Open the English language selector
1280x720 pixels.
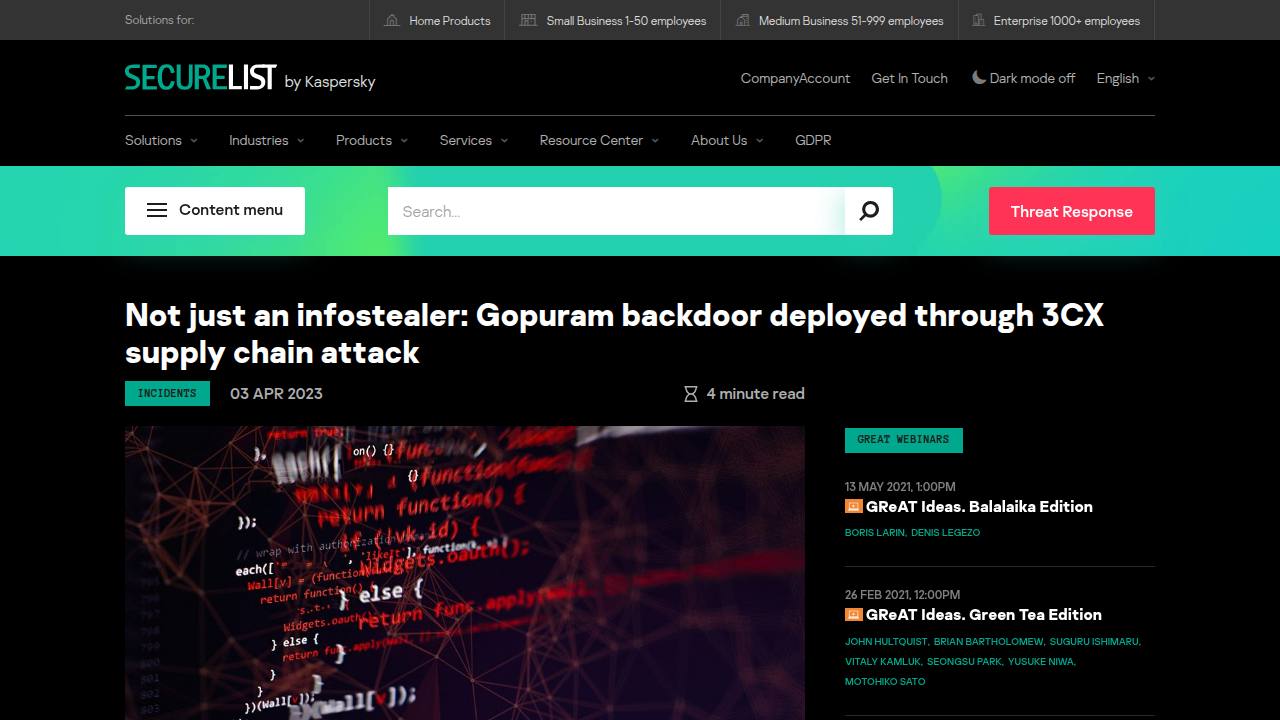[1125, 78]
